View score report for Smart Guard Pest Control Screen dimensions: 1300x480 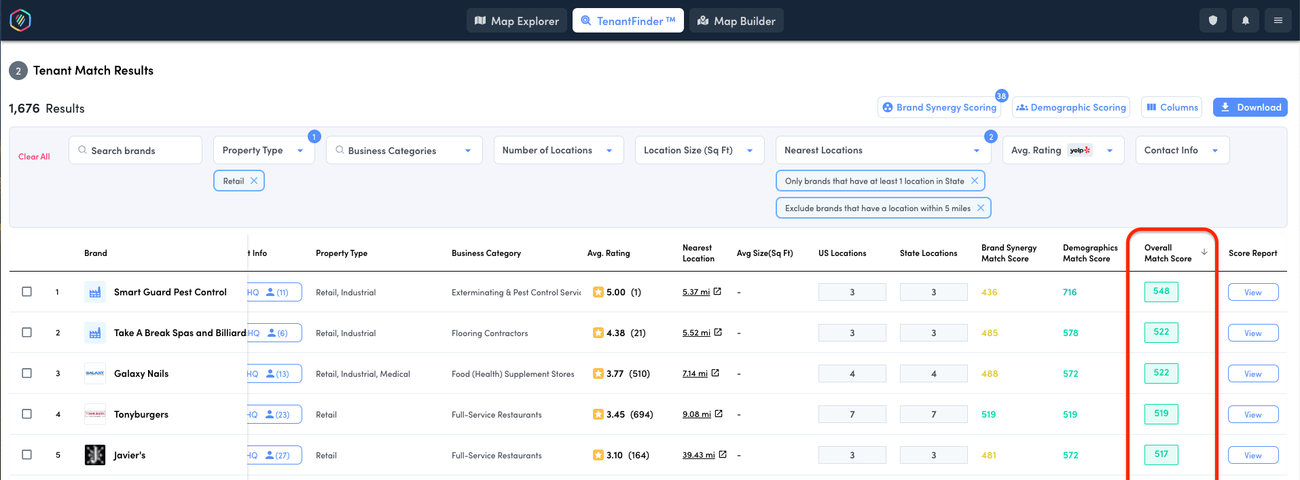pos(1252,292)
